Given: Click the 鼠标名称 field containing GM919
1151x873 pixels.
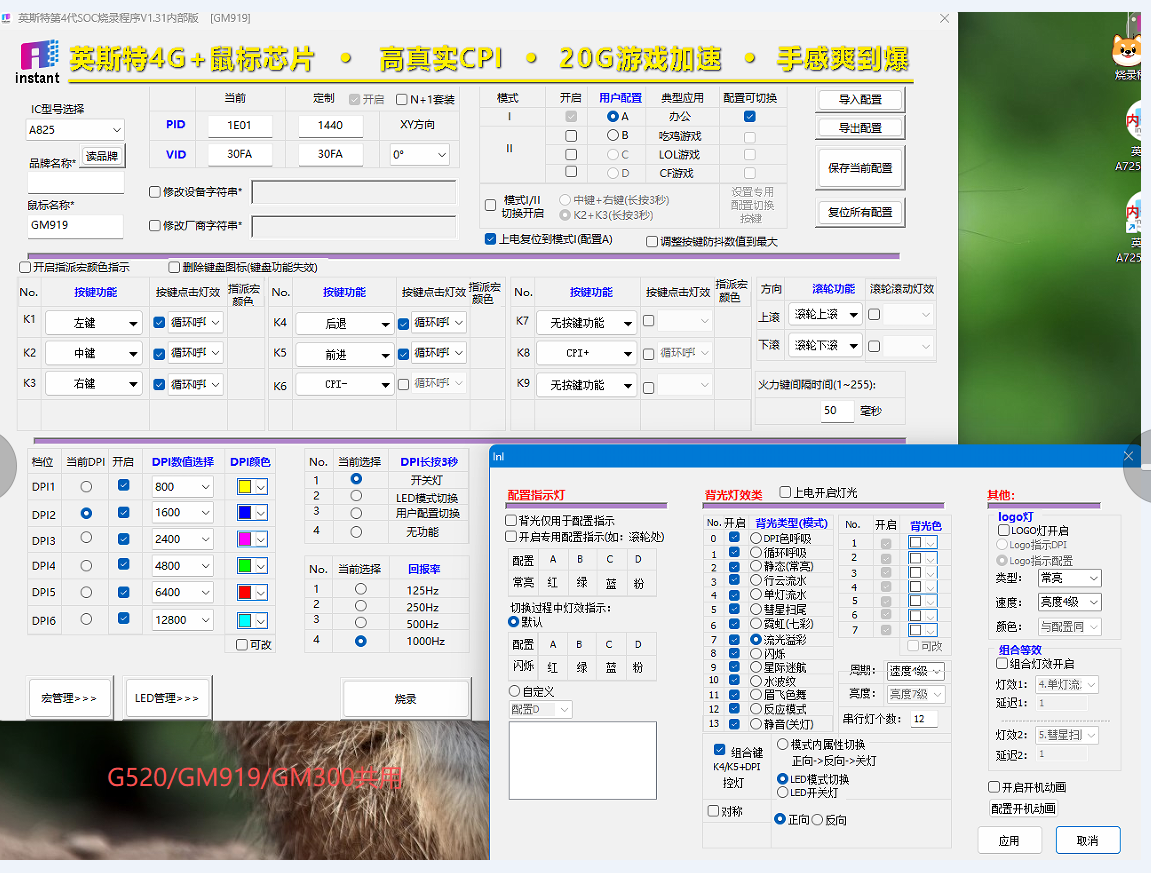Looking at the screenshot, I should tap(75, 226).
